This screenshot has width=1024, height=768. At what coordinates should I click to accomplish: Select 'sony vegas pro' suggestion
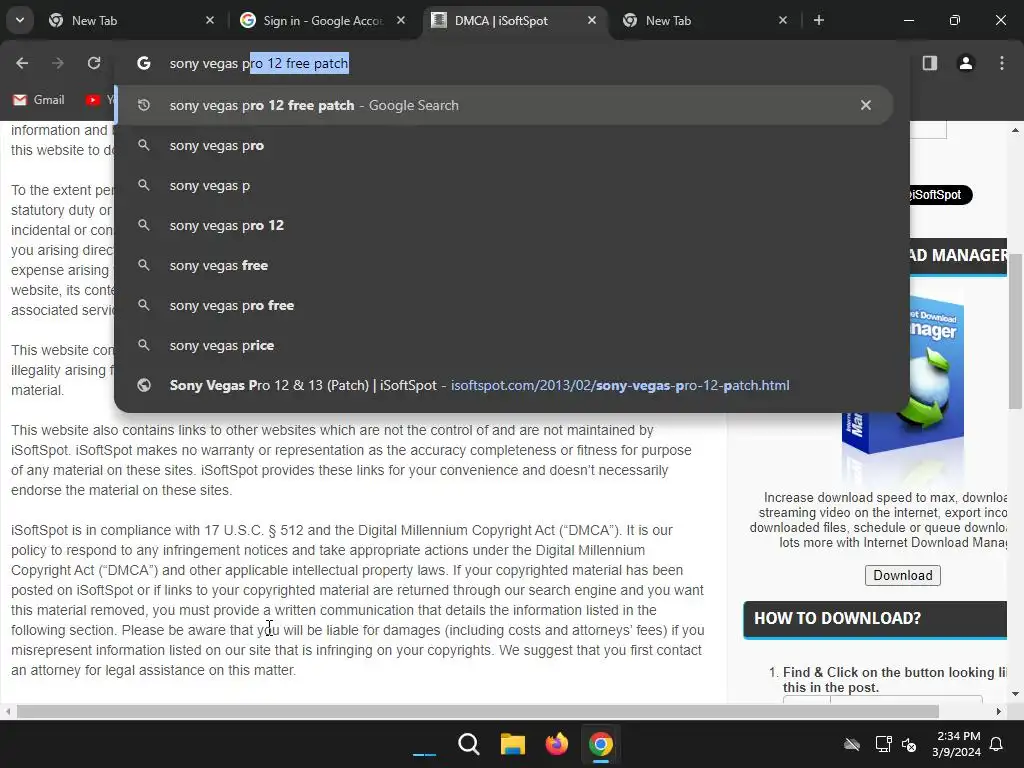[504, 146]
